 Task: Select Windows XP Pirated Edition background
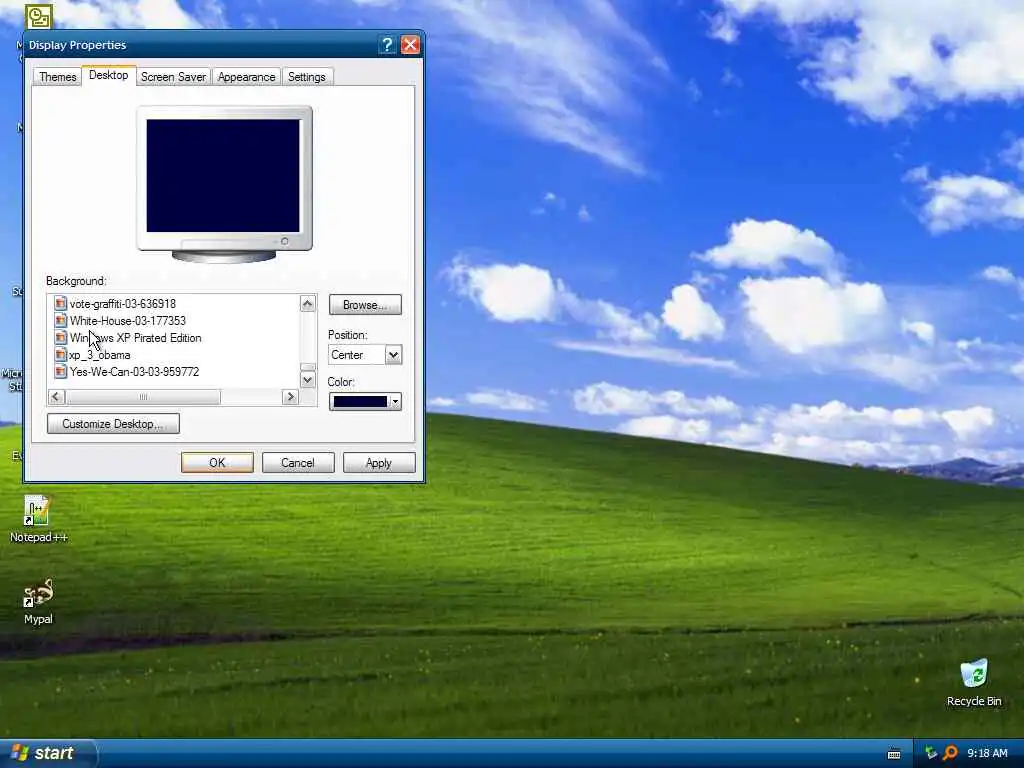click(135, 338)
